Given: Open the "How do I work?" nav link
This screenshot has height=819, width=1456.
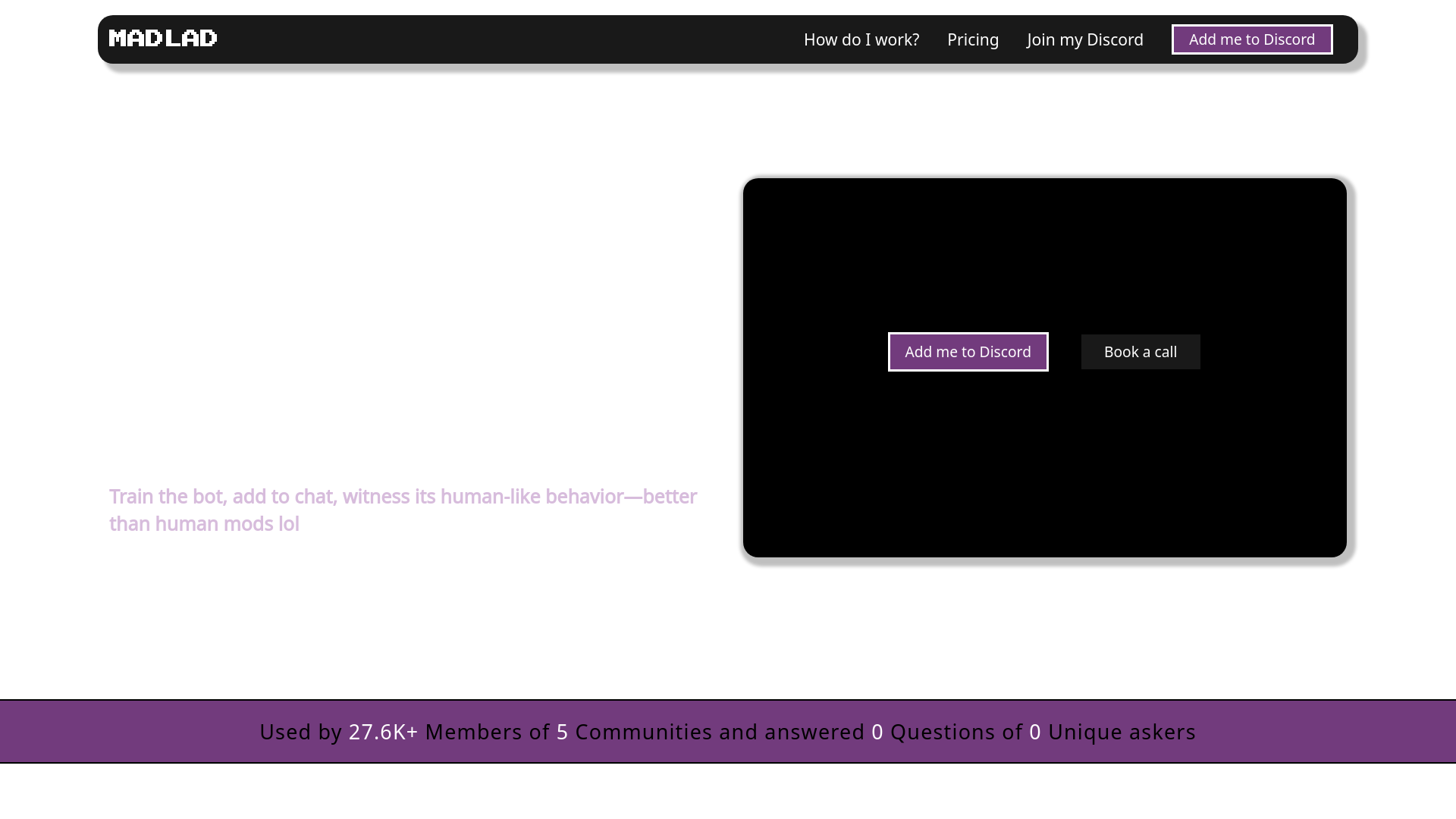Looking at the screenshot, I should pos(861,39).
